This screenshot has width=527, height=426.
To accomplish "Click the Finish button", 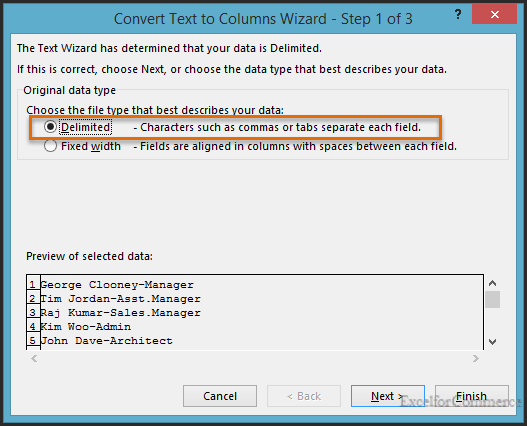I will click(x=472, y=396).
